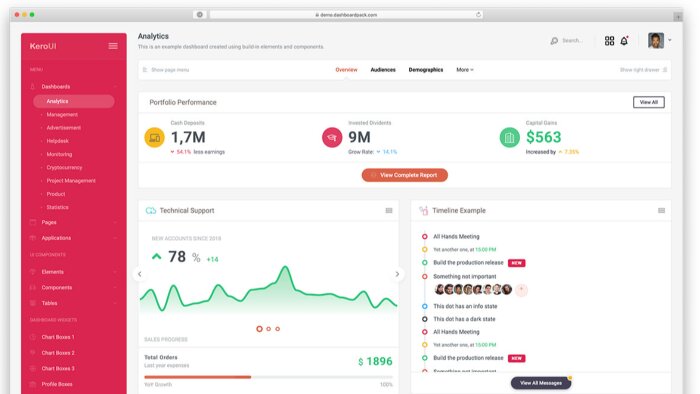
Task: Click the Total Orders progress bar
Action: click(268, 377)
